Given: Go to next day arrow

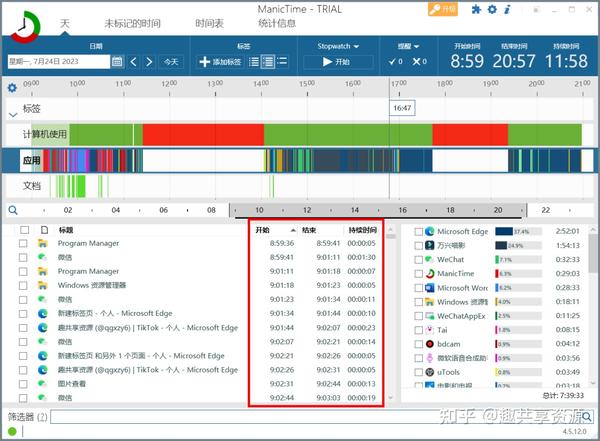Looking at the screenshot, I should 149,62.
